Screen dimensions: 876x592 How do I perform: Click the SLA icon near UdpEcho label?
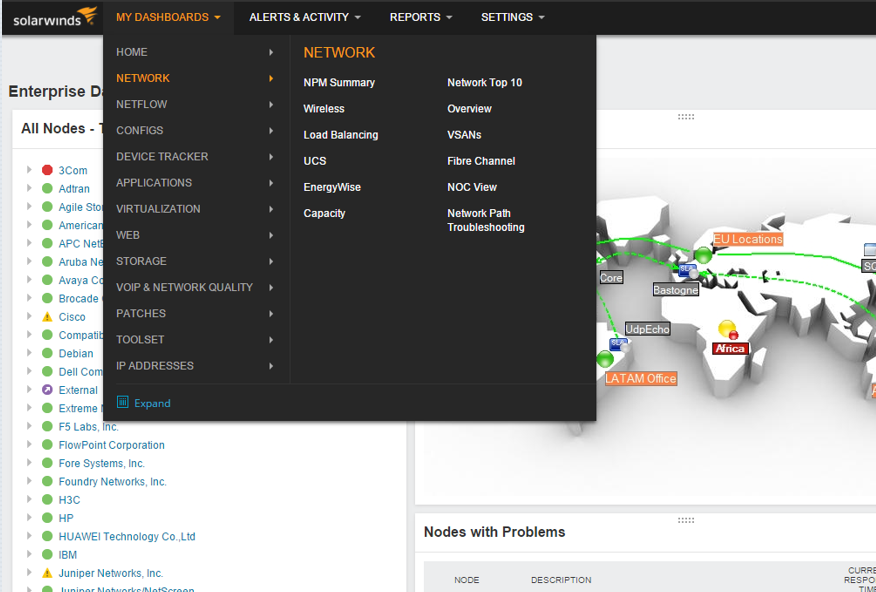(x=620, y=345)
